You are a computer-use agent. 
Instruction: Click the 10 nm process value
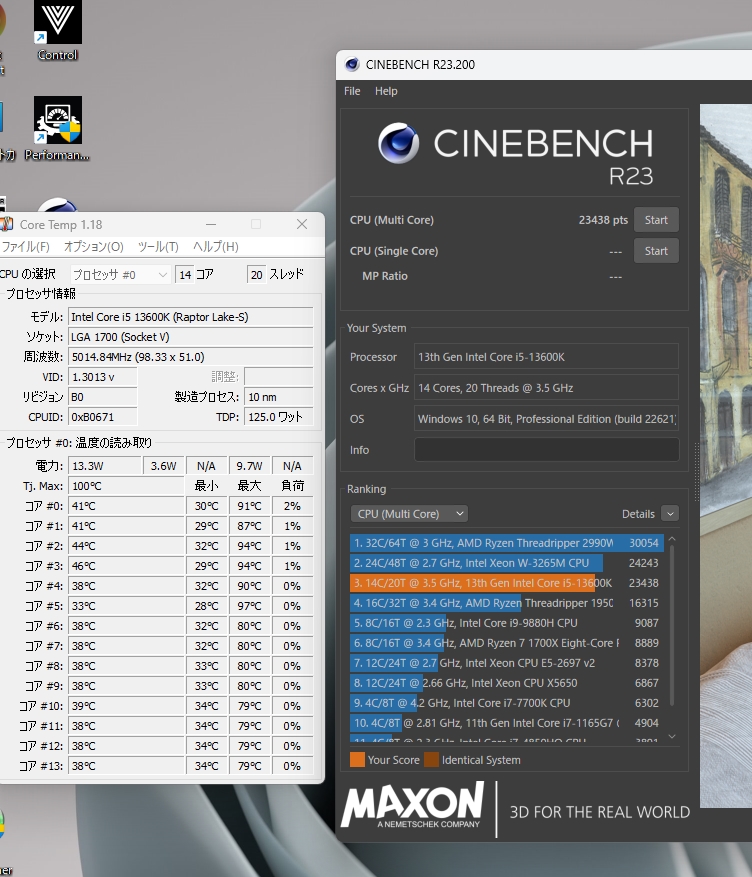tap(278, 397)
